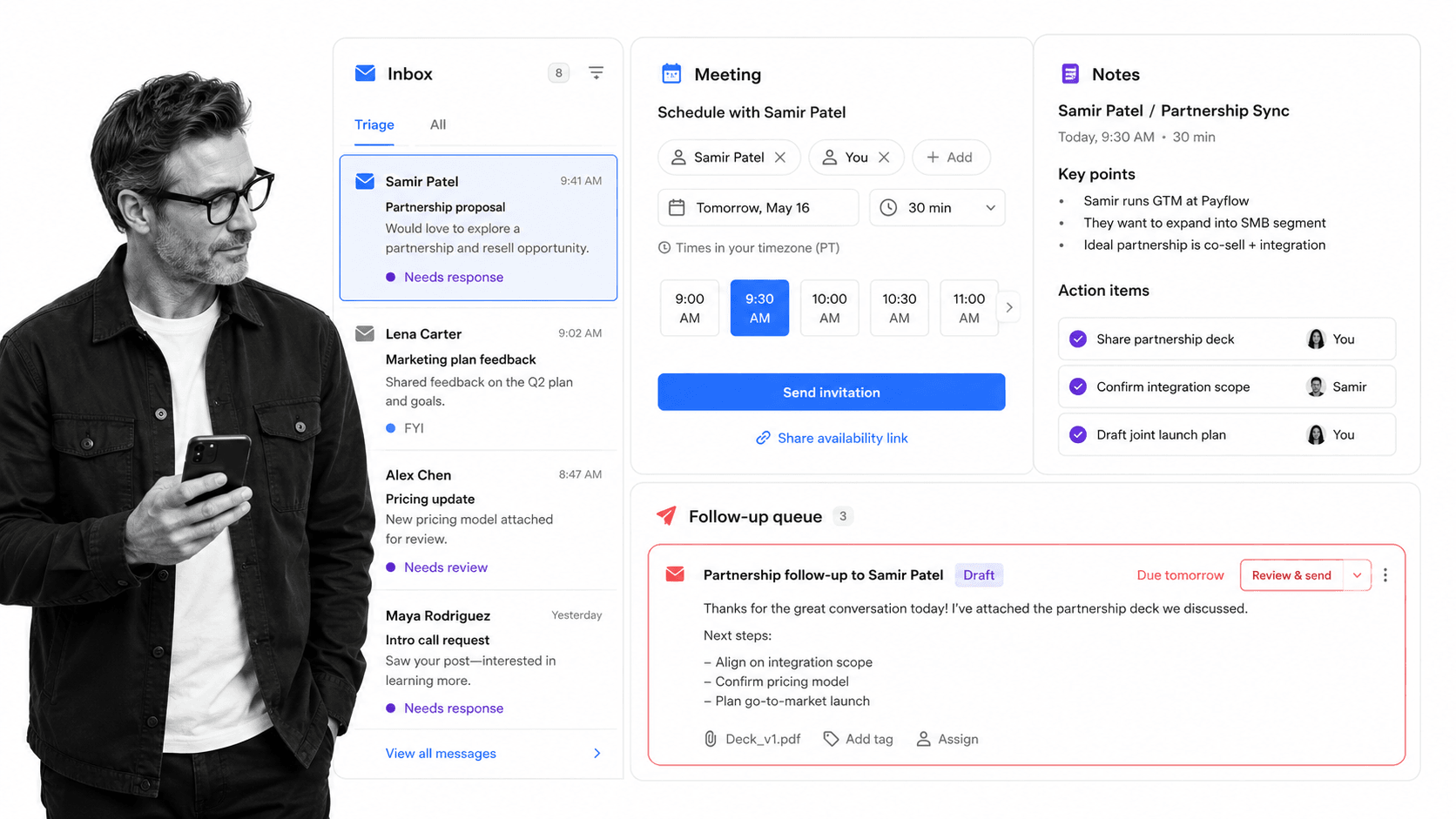
Task: Click FYI tag on Lena Carter email
Action: tap(404, 428)
